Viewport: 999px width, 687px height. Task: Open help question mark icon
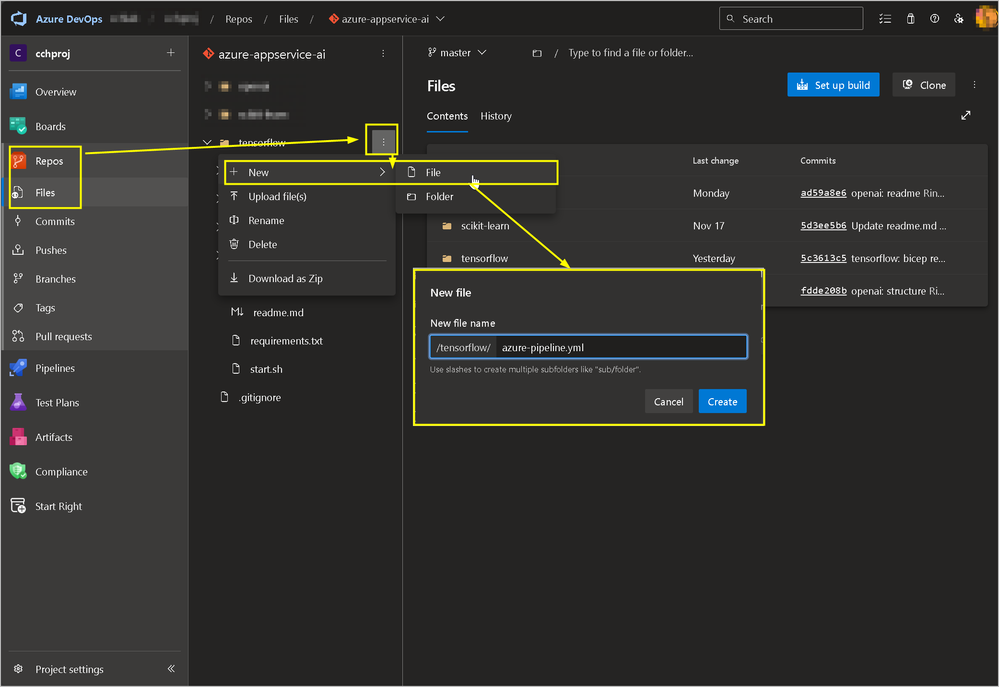point(935,18)
